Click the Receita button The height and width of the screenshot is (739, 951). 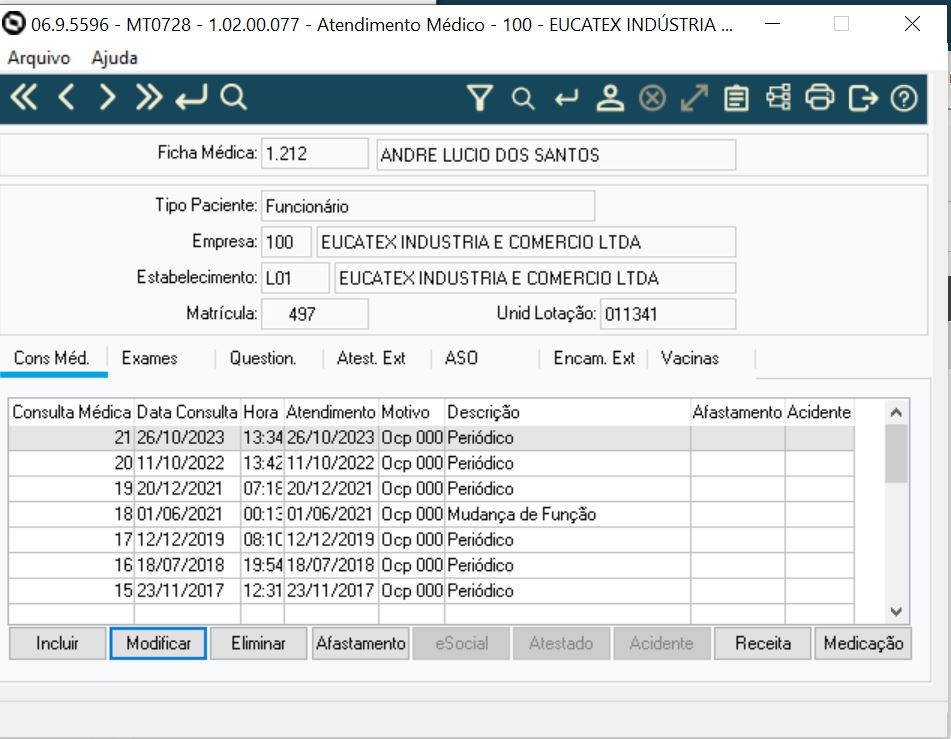pos(762,644)
